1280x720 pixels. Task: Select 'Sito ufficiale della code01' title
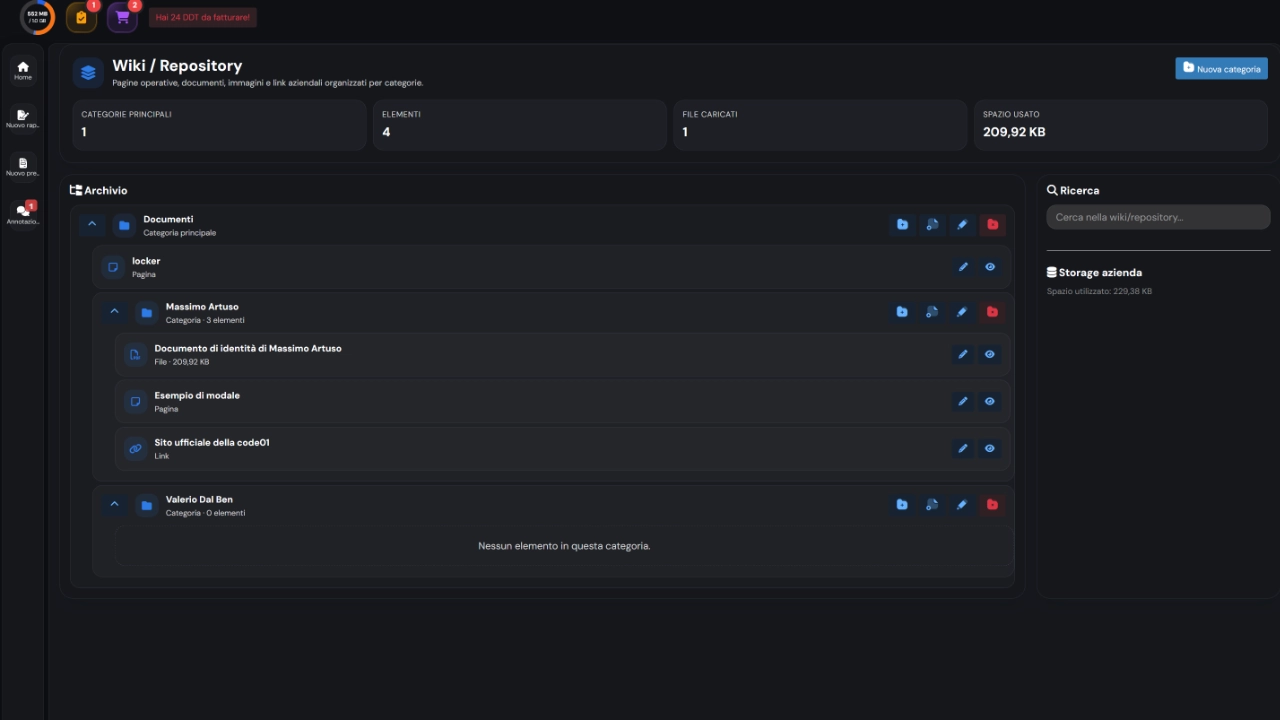point(212,442)
